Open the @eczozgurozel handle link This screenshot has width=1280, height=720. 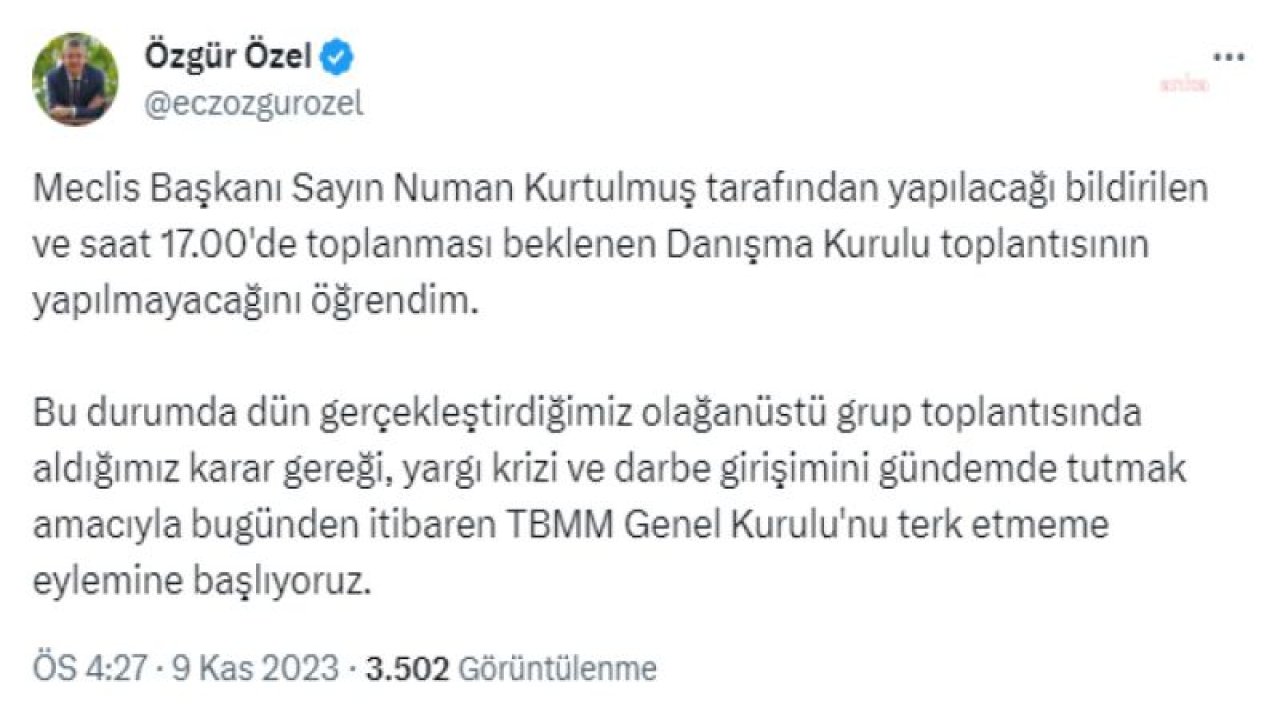click(x=255, y=104)
